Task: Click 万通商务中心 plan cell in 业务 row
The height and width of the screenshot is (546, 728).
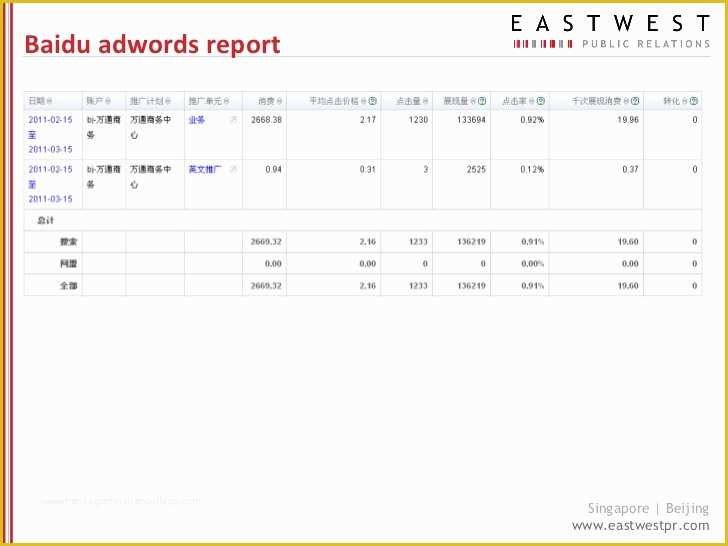Action: point(150,127)
